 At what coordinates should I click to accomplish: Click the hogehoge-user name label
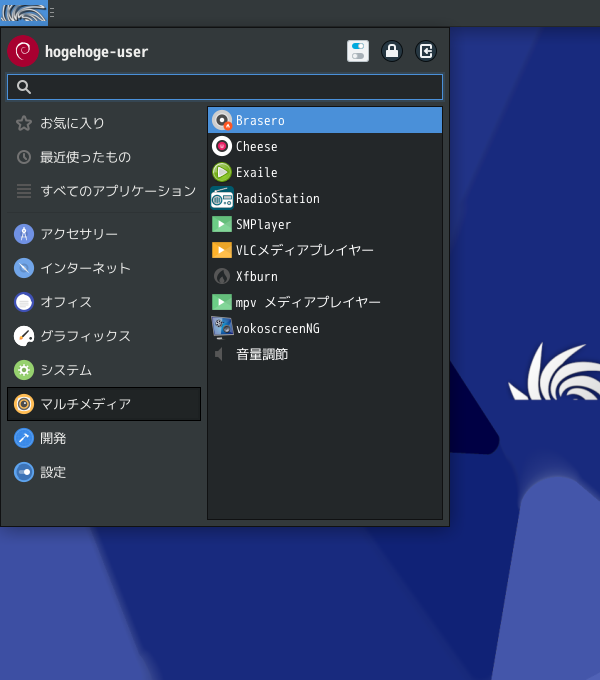[x=97, y=52]
